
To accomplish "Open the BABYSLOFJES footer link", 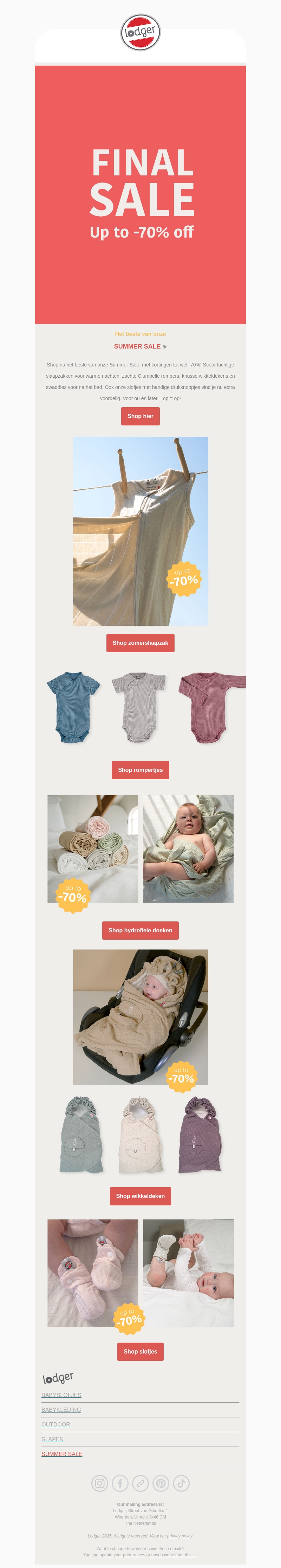I will [x=61, y=1395].
